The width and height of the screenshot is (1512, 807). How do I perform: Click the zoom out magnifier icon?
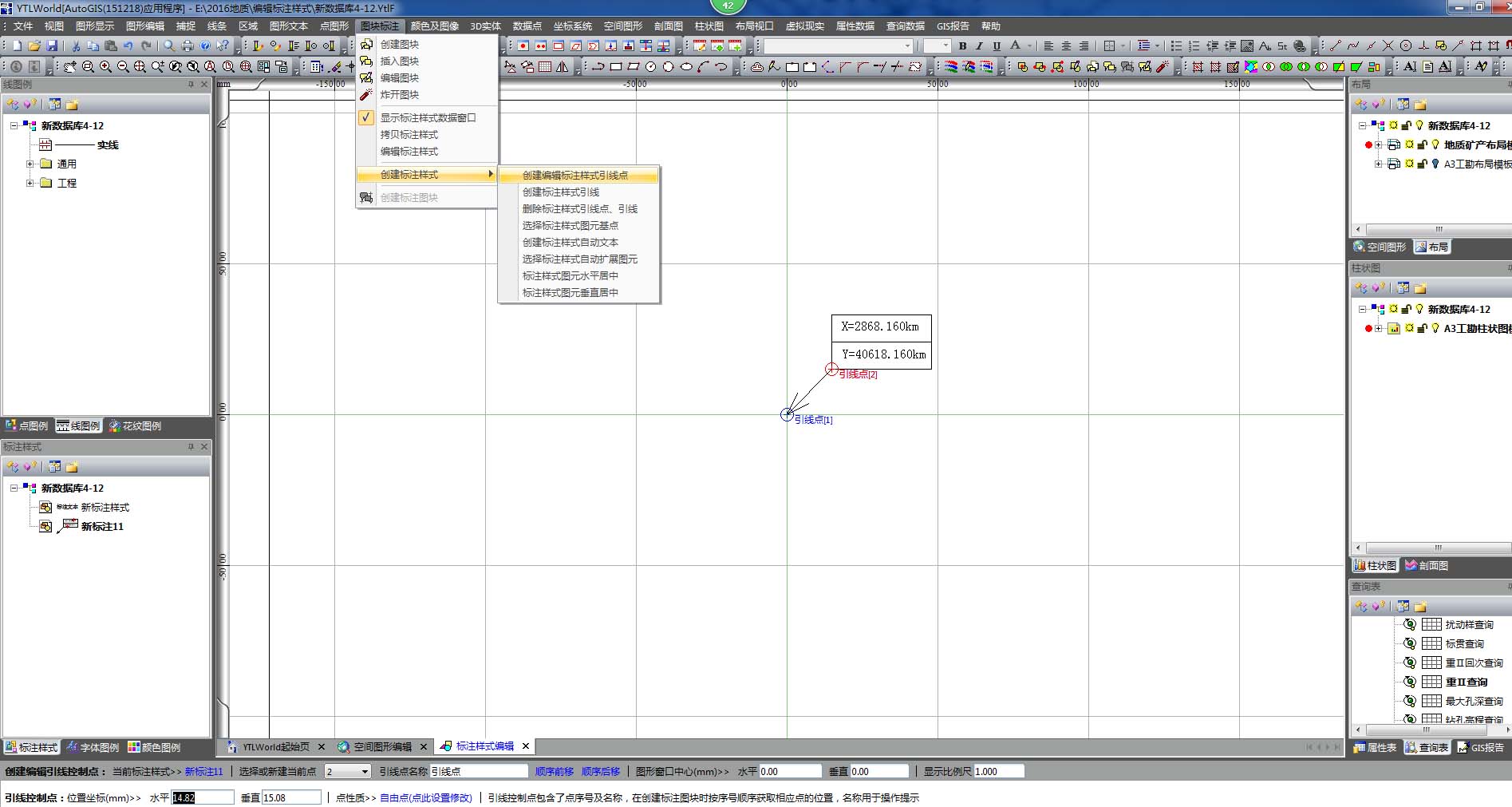[123, 67]
